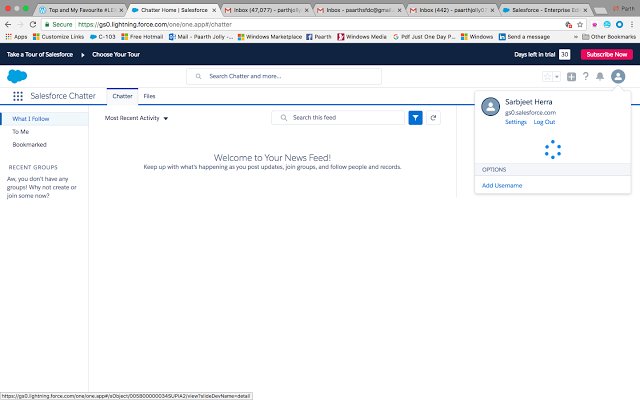Open the Customize Links bookmark
The width and height of the screenshot is (640, 400).
pos(58,37)
